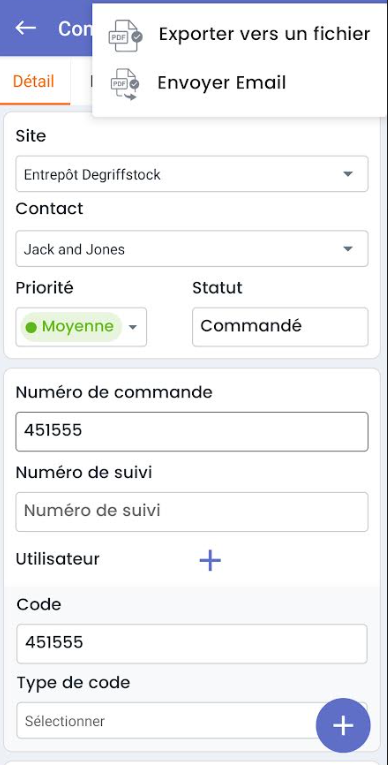Open the Type de code Sélectionner dropdown
The image size is (388, 765).
point(192,721)
